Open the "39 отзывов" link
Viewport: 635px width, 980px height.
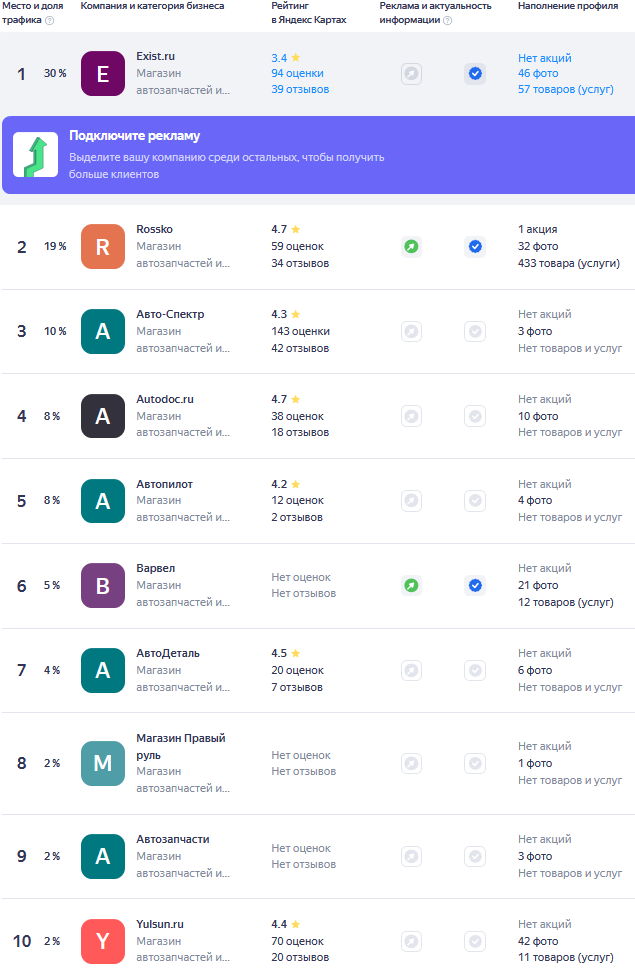tap(300, 89)
